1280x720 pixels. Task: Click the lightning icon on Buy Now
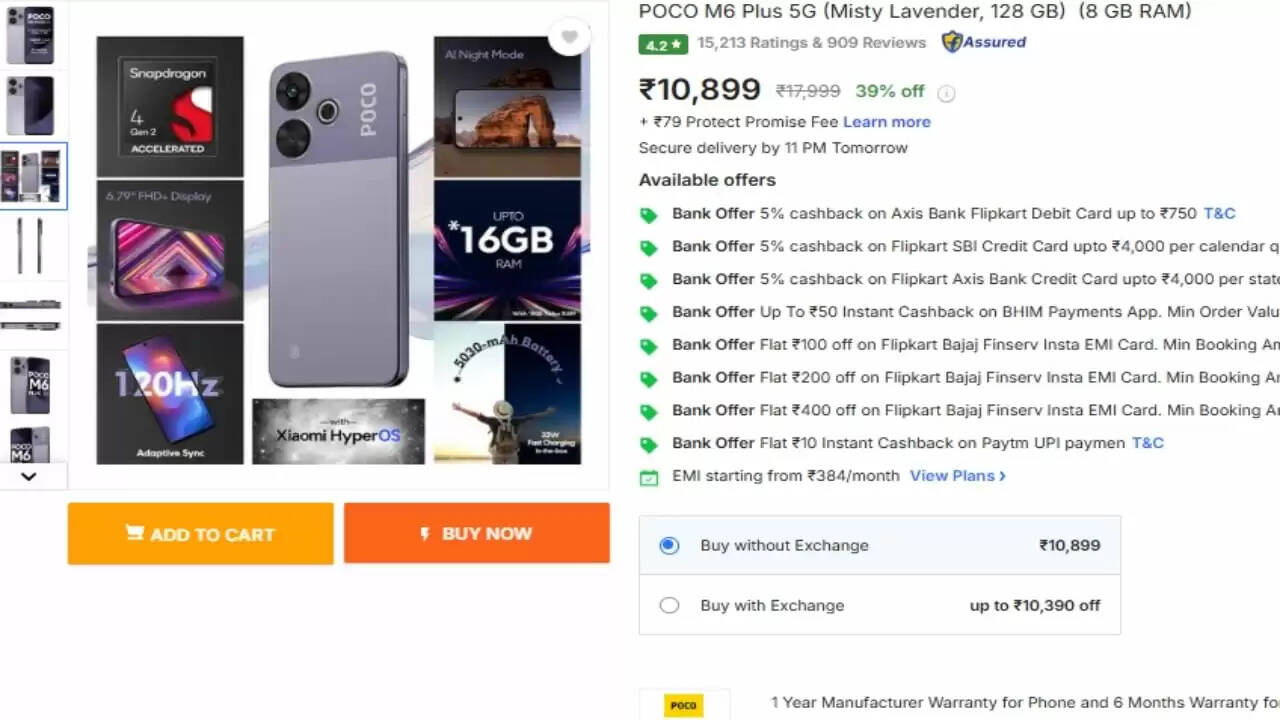pyautogui.click(x=427, y=533)
